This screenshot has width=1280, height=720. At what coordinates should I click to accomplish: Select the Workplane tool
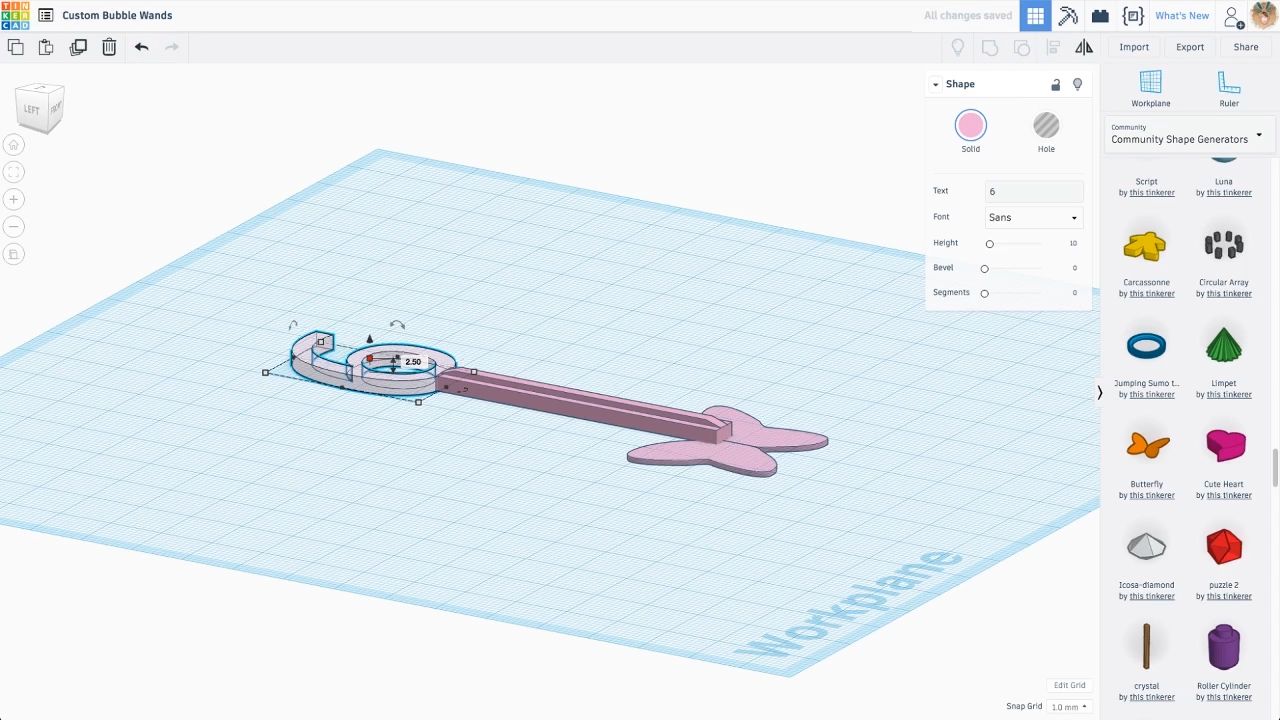[x=1151, y=89]
